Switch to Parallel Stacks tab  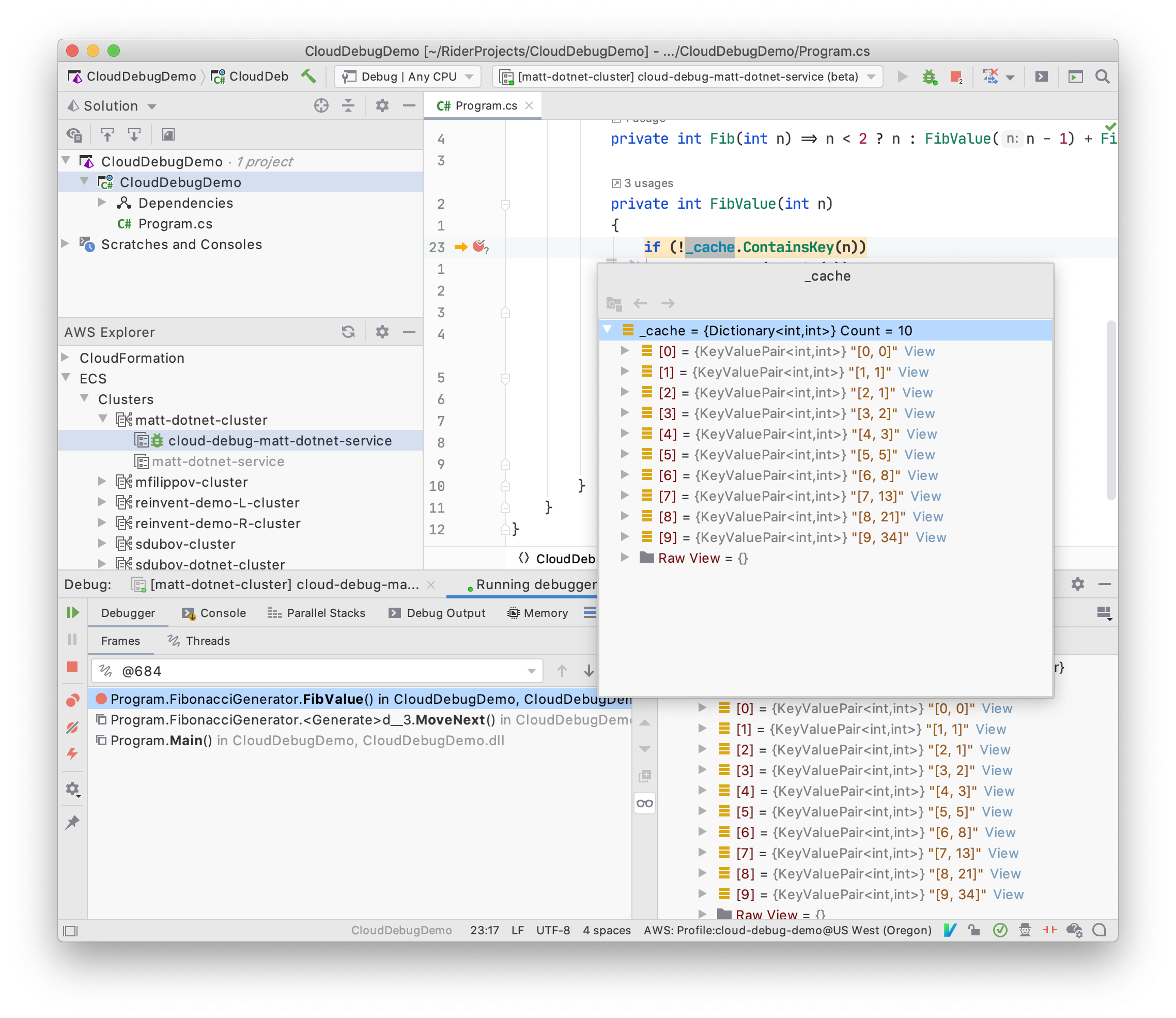point(316,613)
